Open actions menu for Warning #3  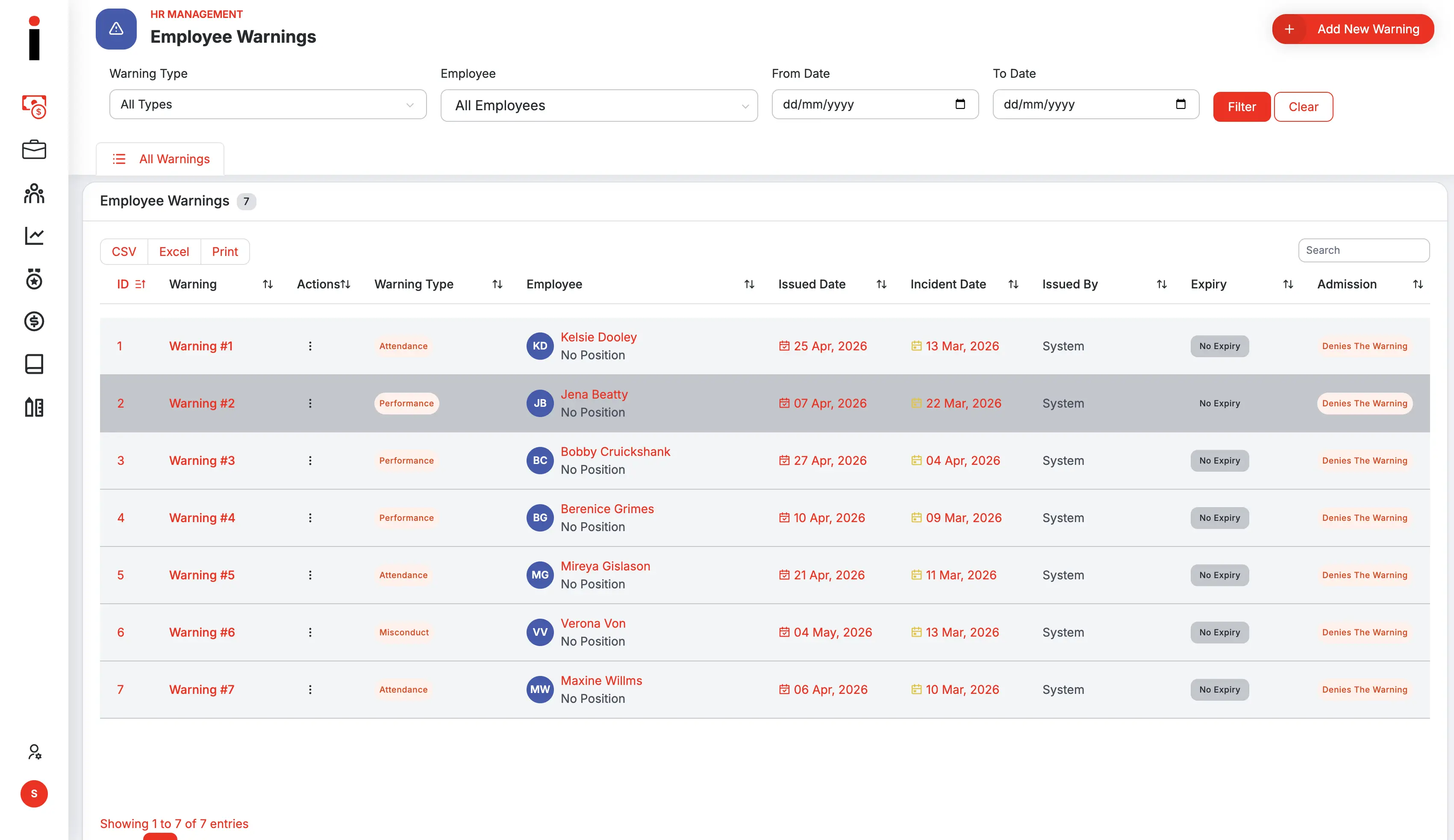[x=310, y=461]
